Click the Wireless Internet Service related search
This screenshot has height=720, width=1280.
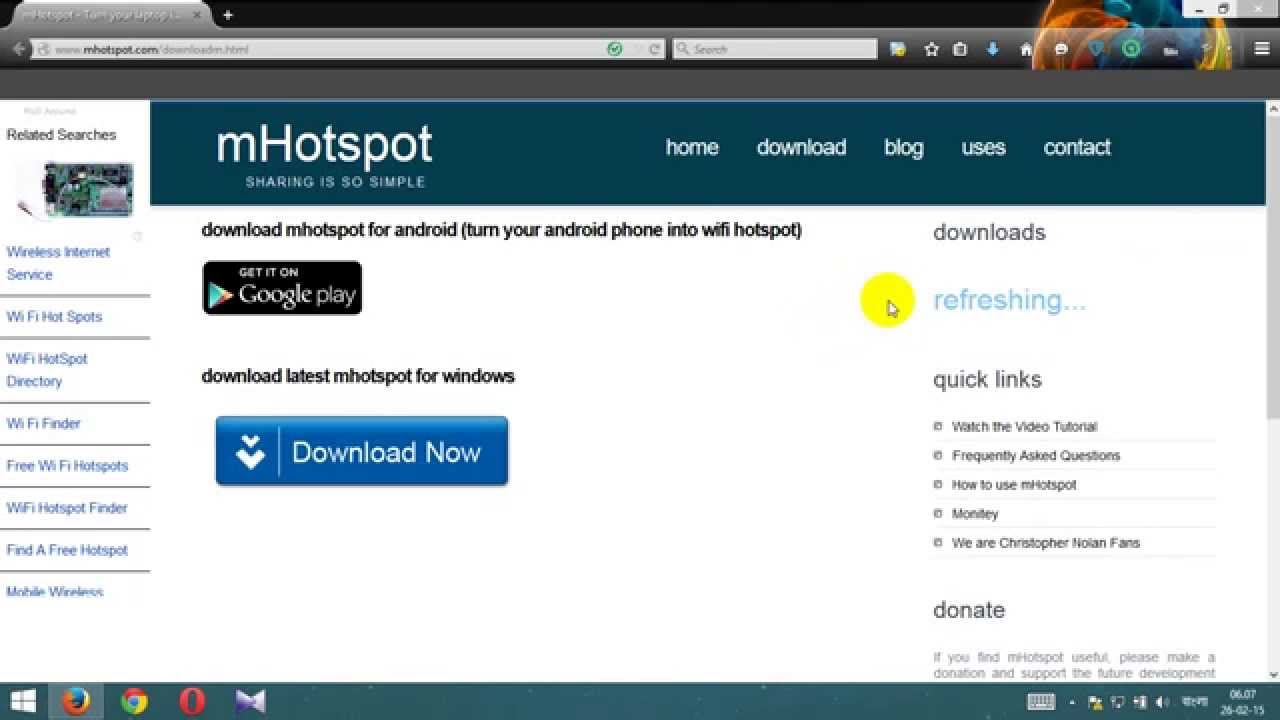point(58,263)
